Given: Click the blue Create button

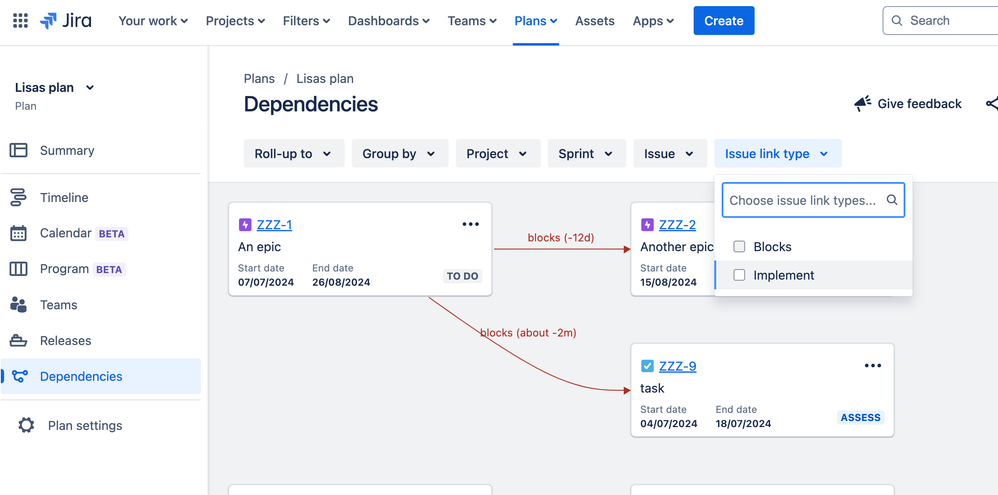Looking at the screenshot, I should [x=723, y=21].
